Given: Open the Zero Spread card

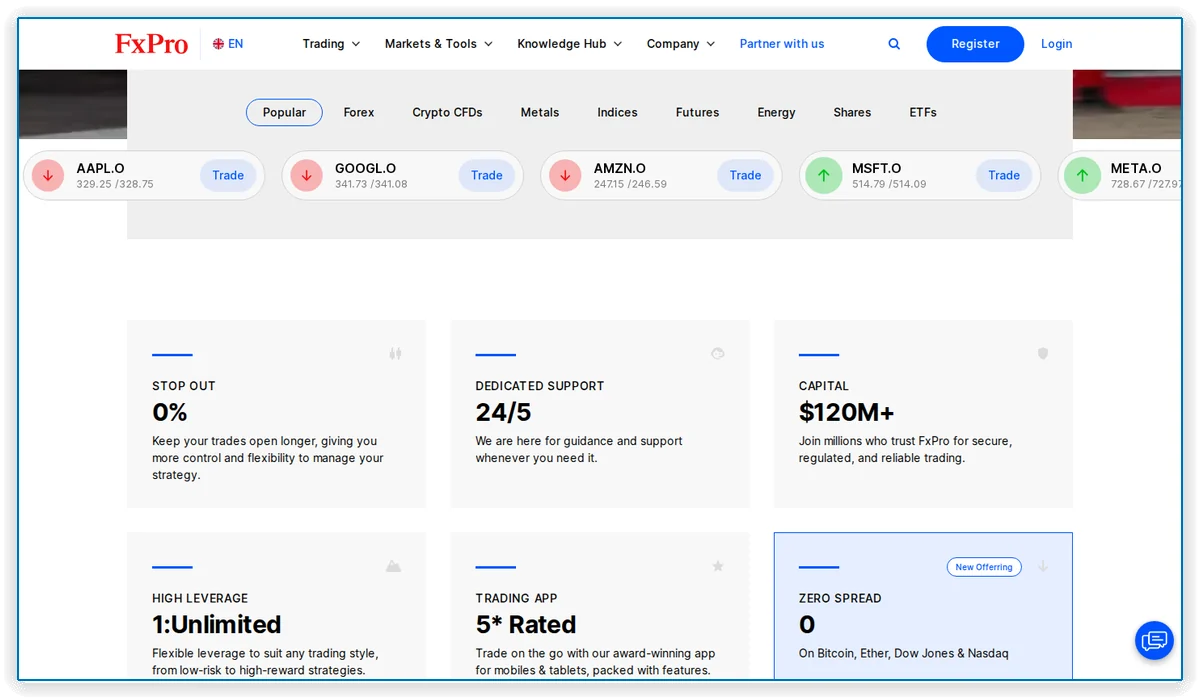Looking at the screenshot, I should 923,606.
